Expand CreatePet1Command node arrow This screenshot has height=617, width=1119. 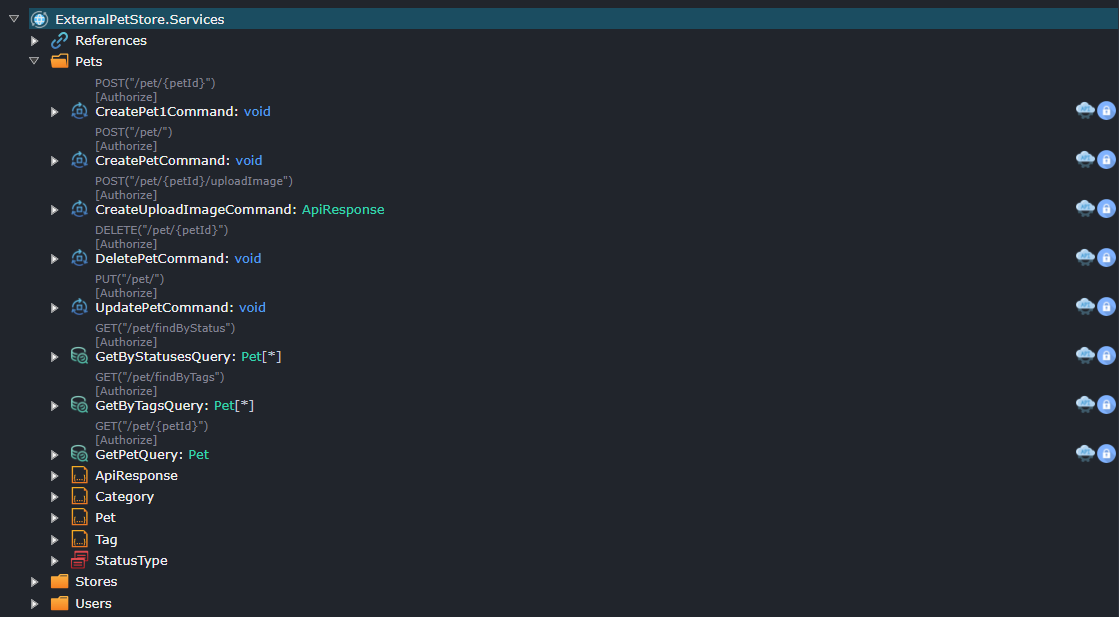tap(54, 112)
